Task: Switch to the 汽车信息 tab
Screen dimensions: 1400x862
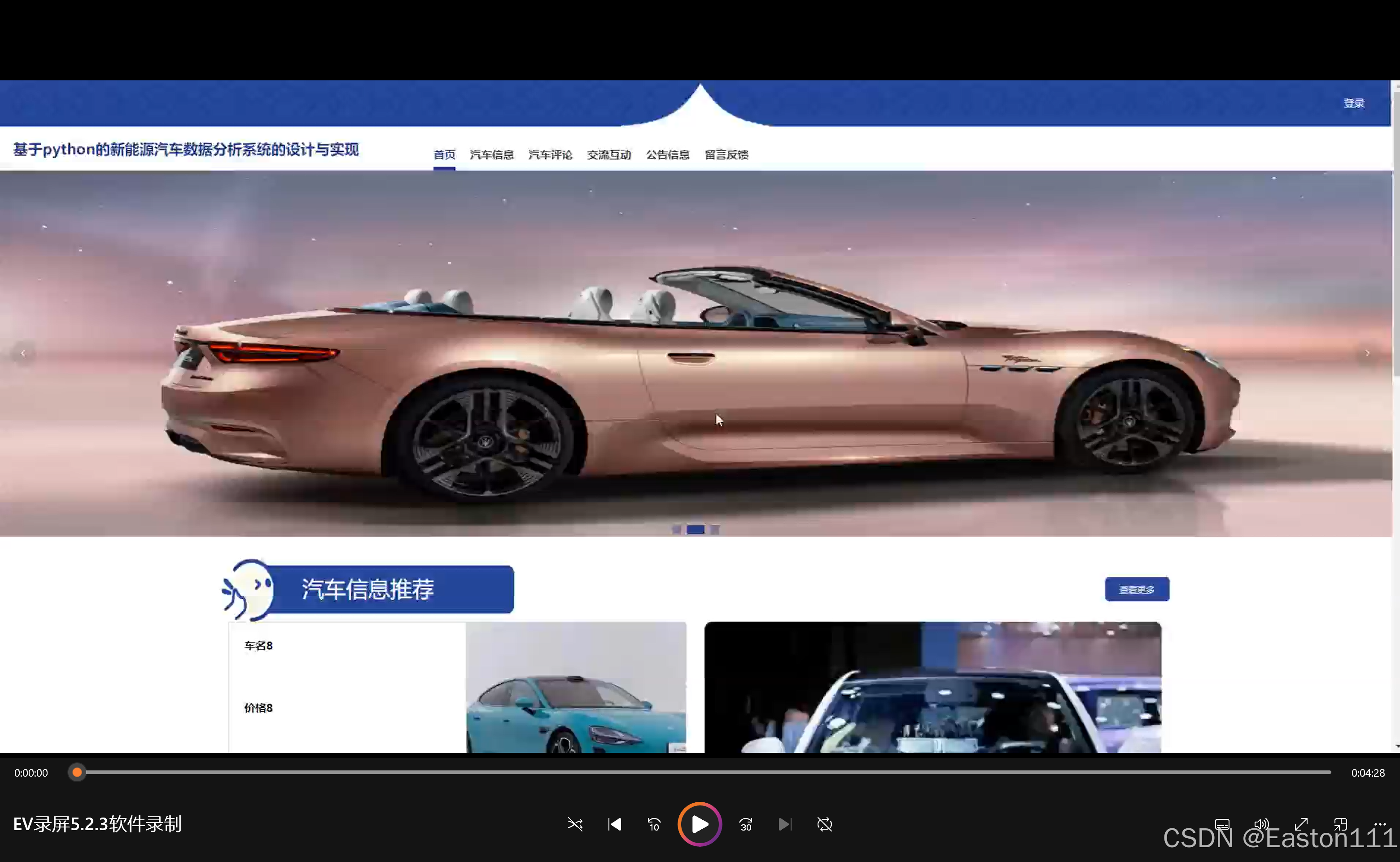Action: point(491,154)
